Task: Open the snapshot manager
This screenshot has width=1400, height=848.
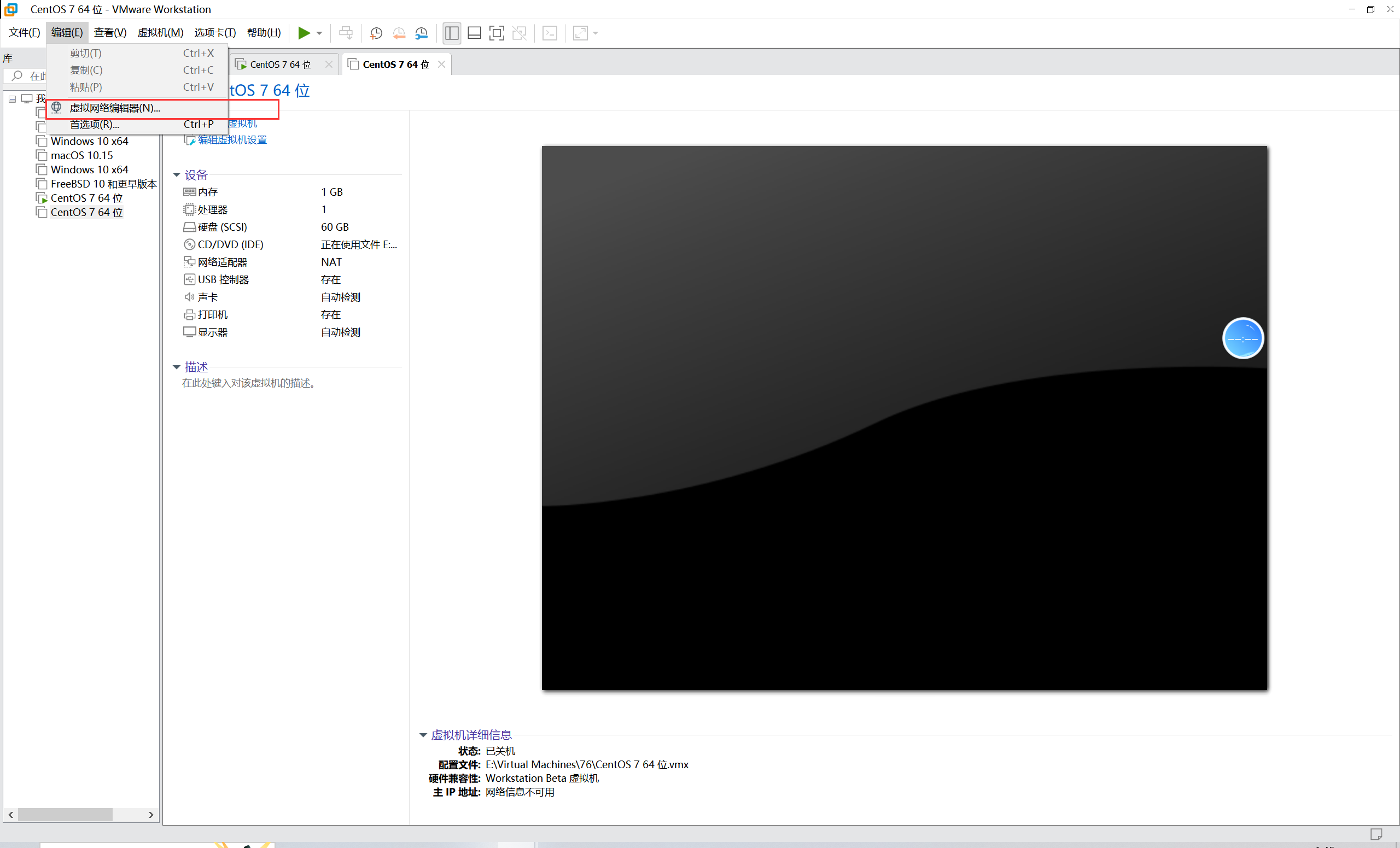Action: pos(422,33)
